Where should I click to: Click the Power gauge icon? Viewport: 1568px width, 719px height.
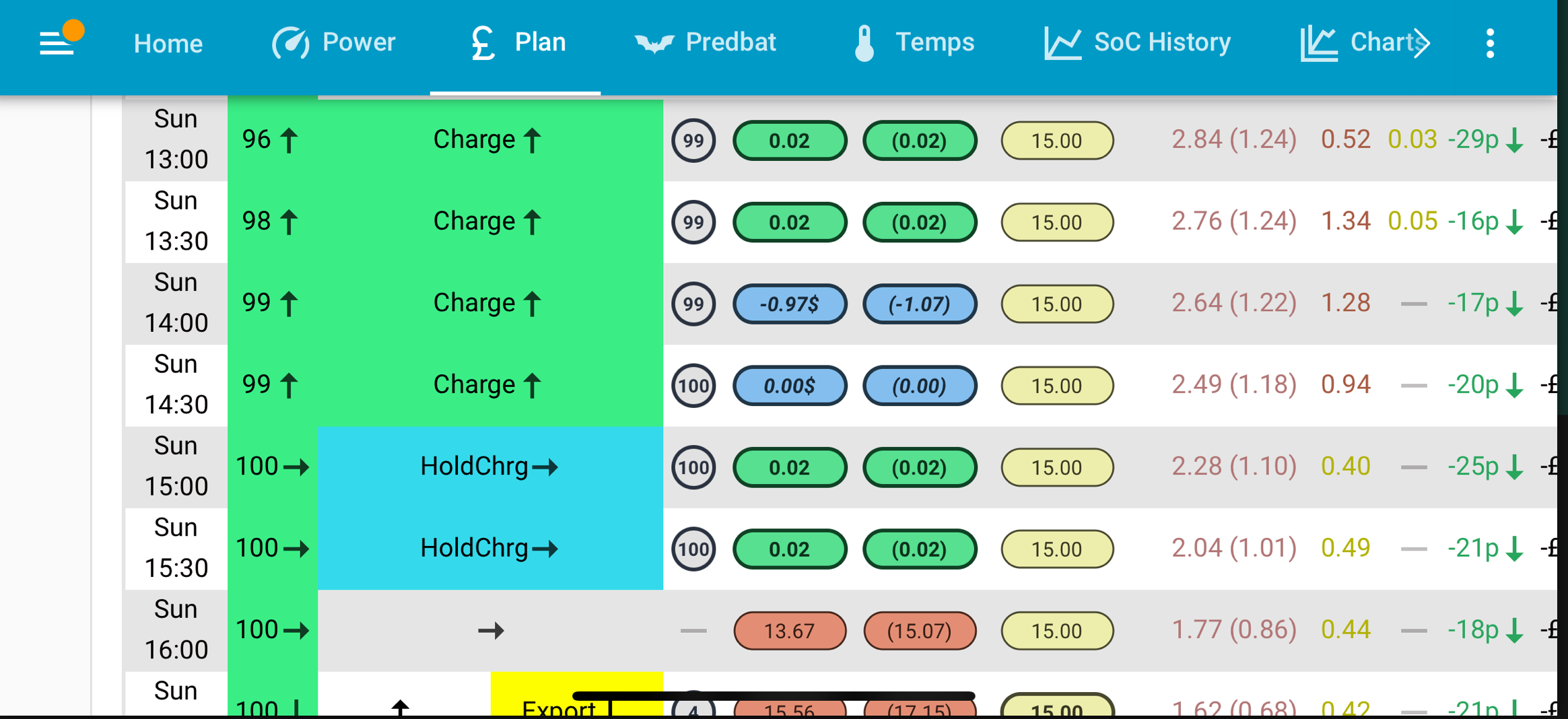[x=290, y=43]
